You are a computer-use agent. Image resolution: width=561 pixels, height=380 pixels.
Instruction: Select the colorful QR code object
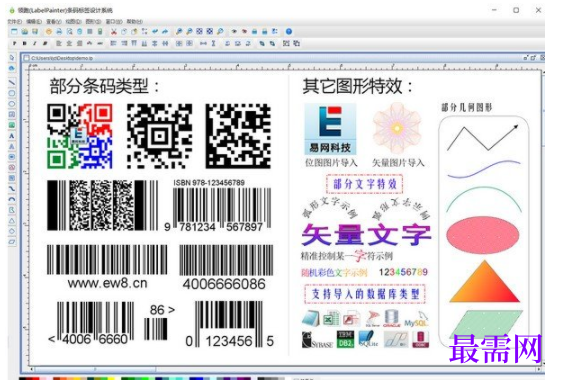click(80, 136)
